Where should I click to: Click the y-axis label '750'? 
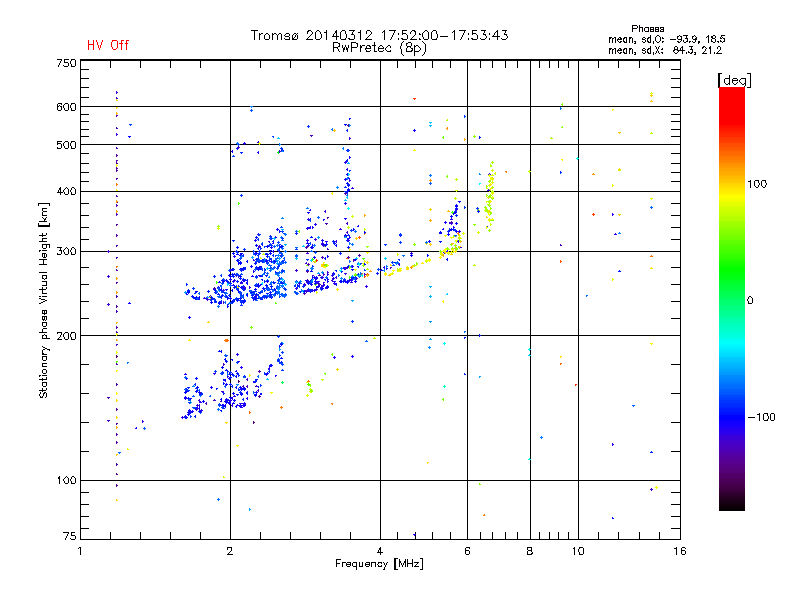[x=66, y=63]
